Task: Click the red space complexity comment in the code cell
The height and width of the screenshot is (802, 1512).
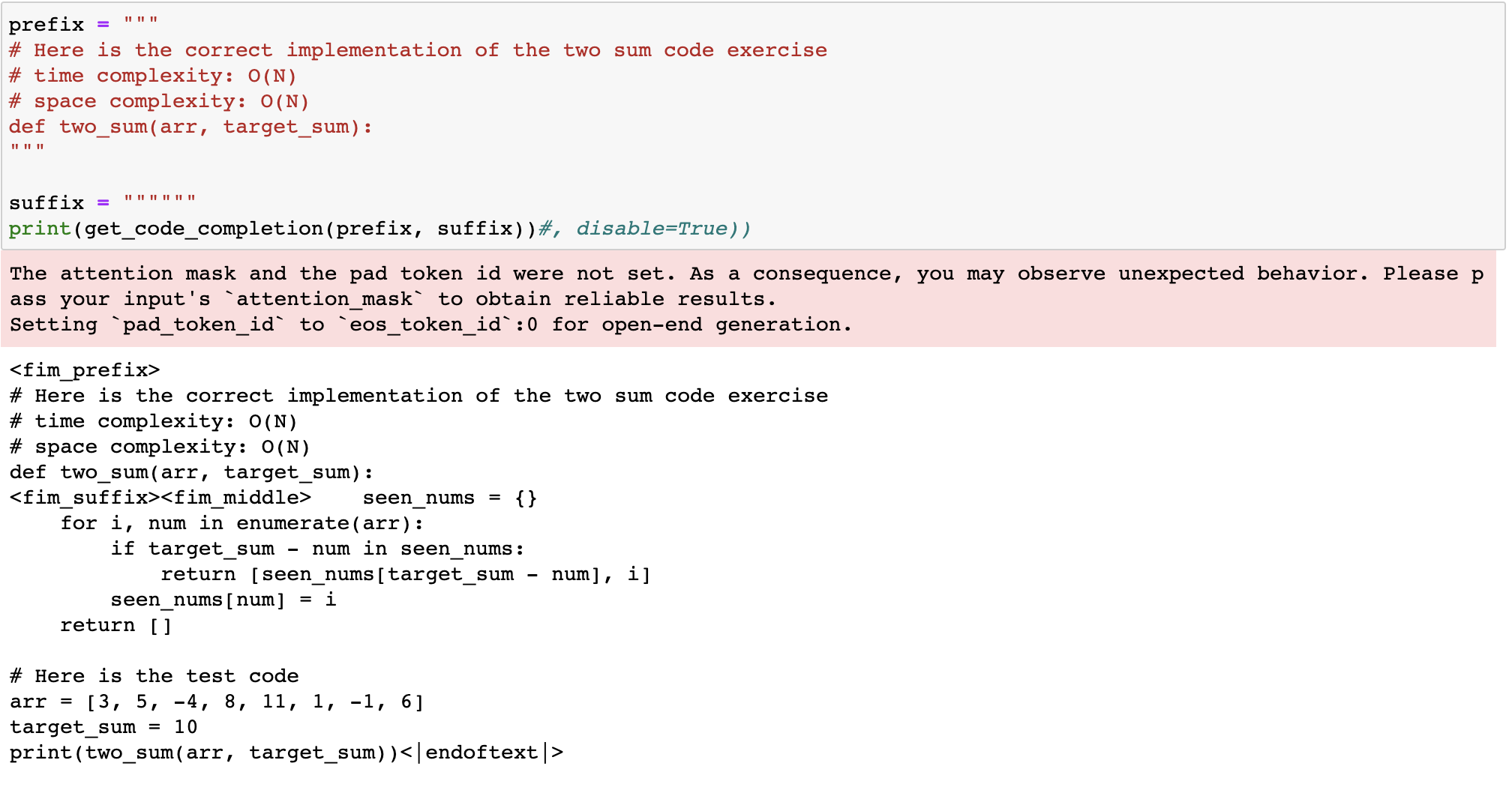Action: point(158,101)
